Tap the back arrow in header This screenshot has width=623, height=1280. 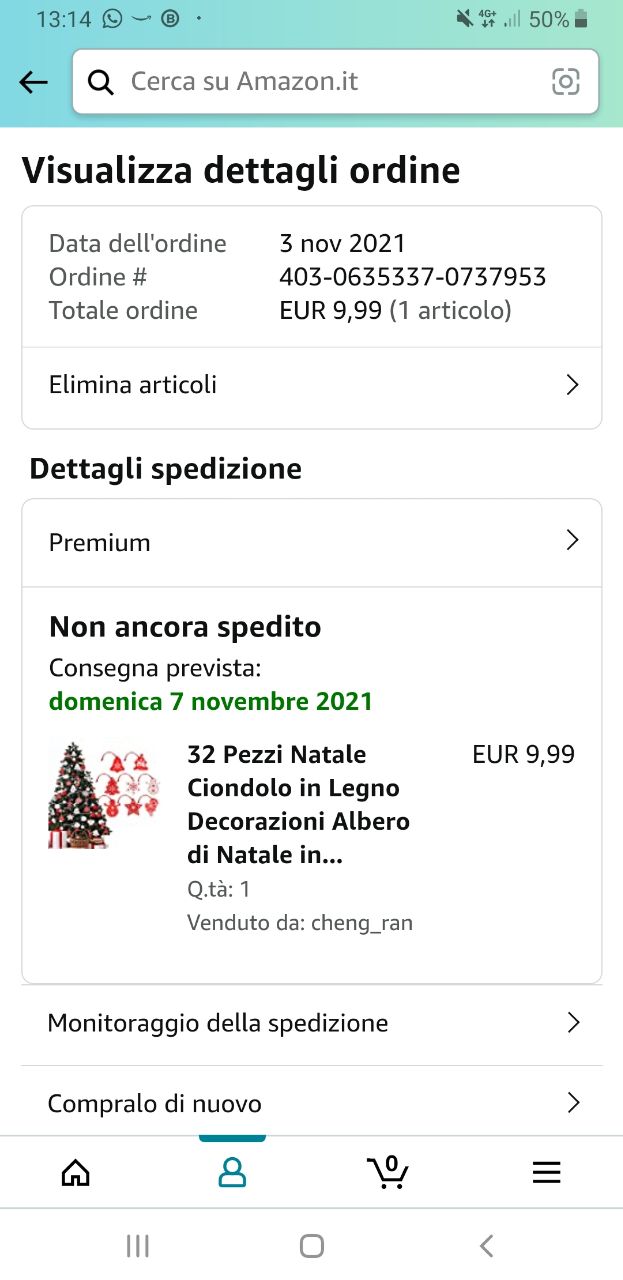[x=34, y=82]
